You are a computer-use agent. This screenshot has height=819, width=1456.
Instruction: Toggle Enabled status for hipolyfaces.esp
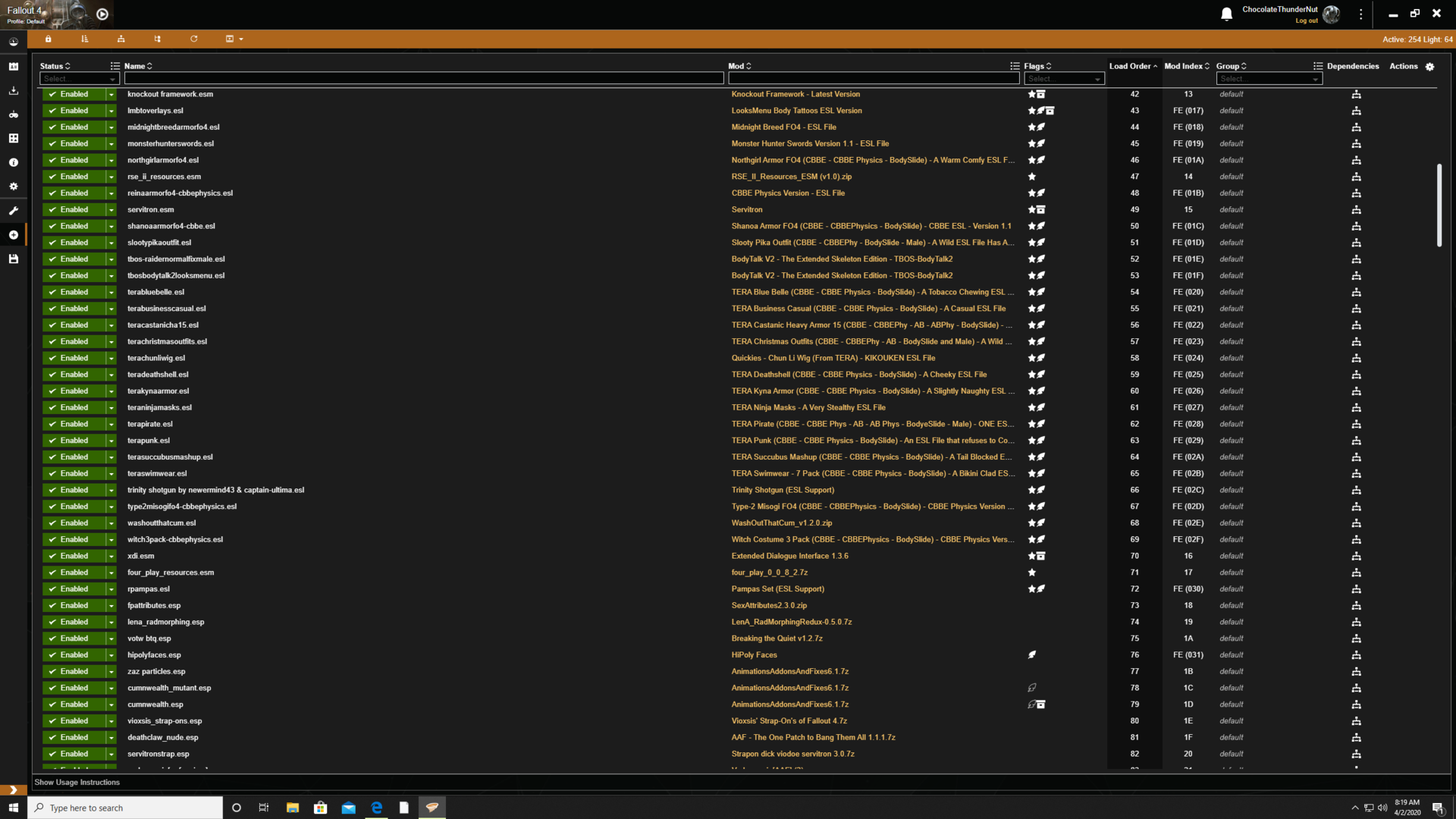tap(74, 655)
